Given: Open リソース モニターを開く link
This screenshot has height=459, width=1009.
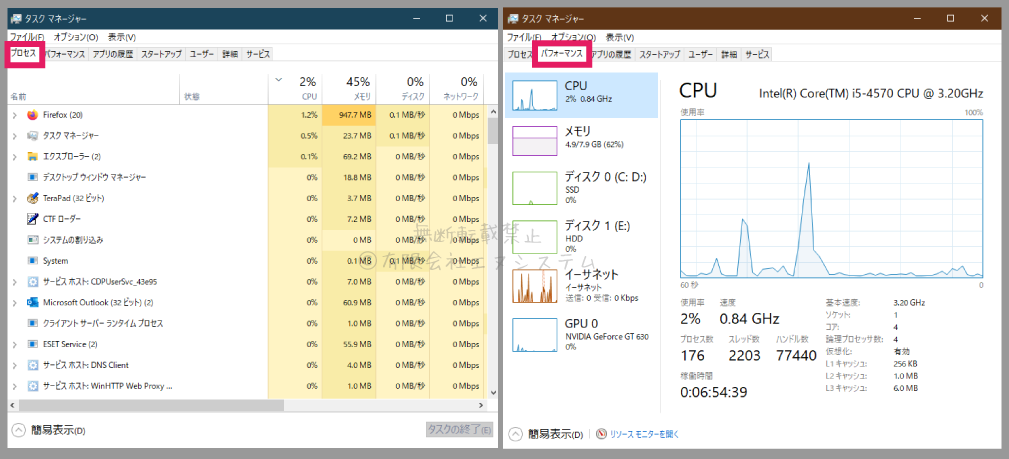Looking at the screenshot, I should point(644,435).
